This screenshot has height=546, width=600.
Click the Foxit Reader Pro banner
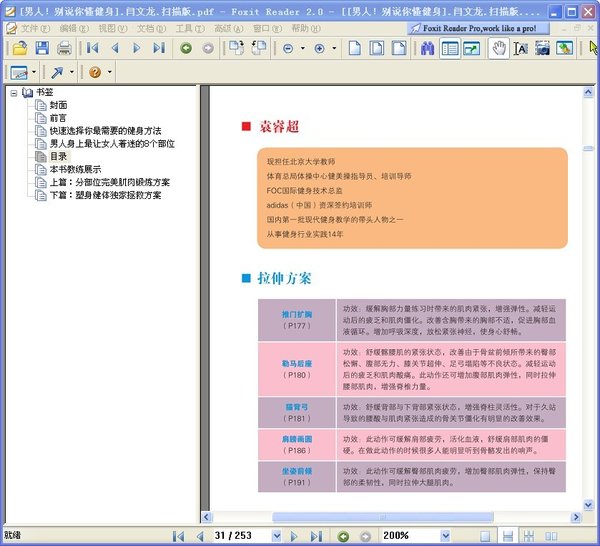tap(478, 28)
